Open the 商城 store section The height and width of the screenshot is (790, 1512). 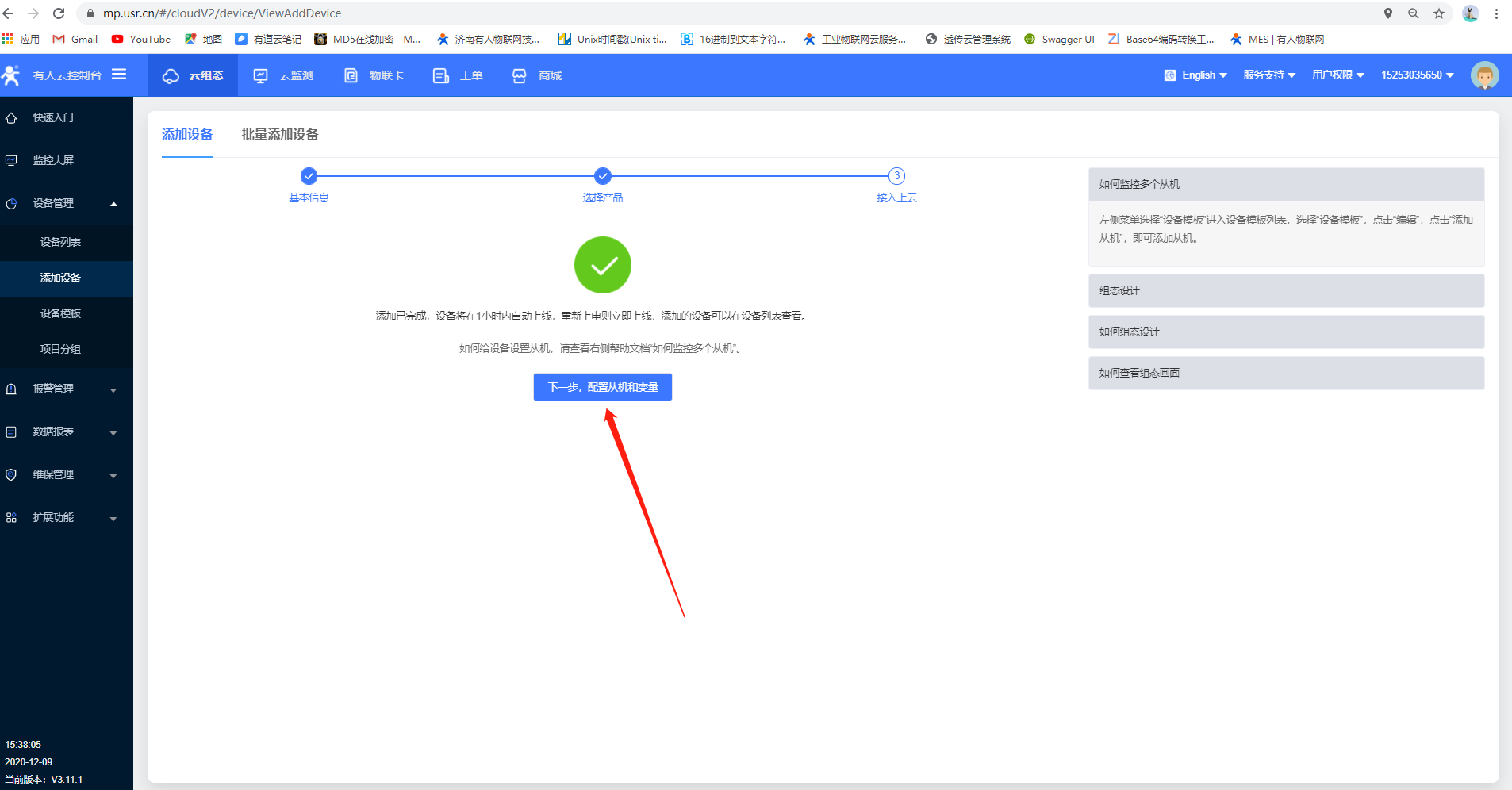(537, 75)
